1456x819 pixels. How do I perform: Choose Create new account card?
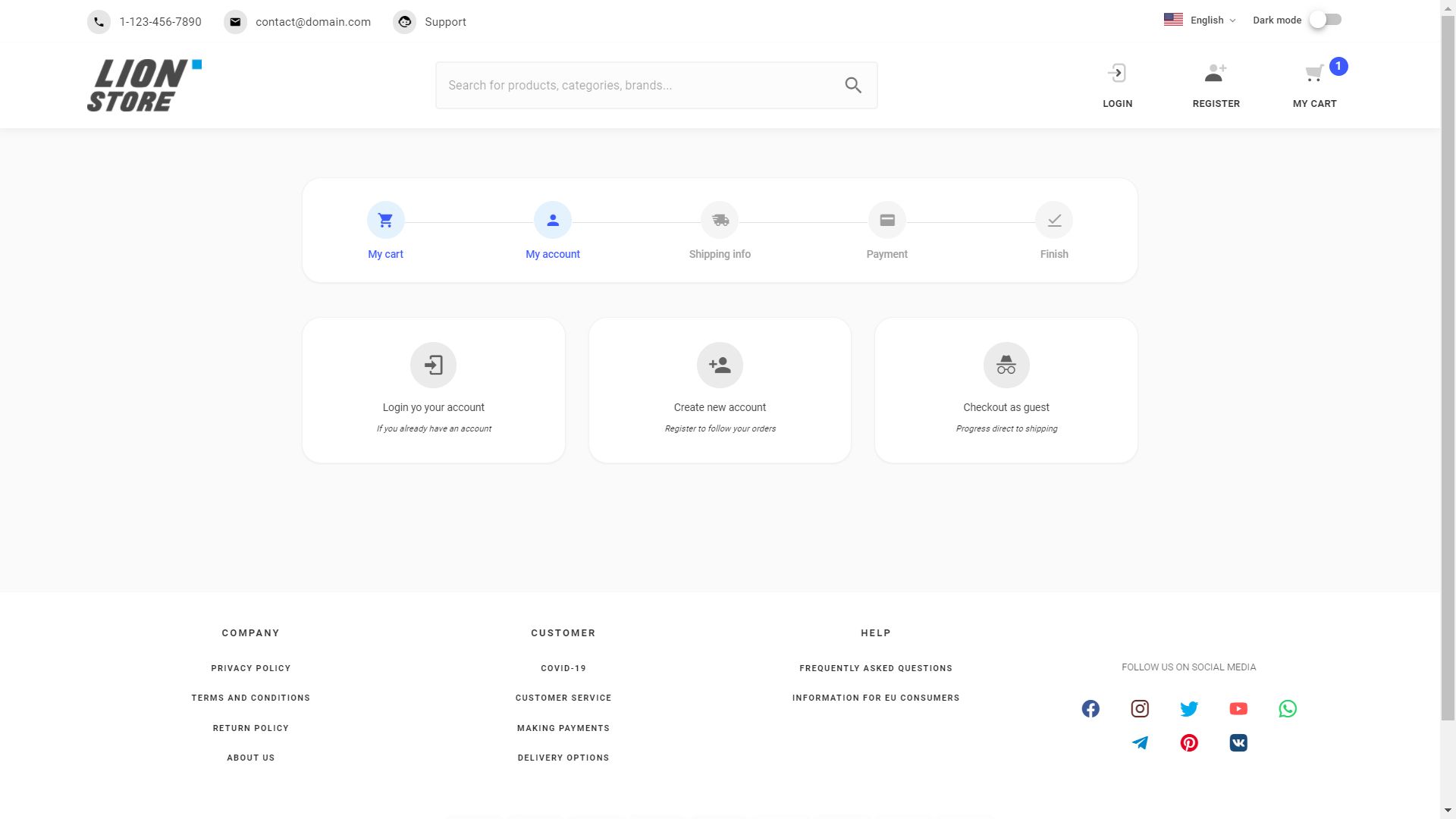click(720, 391)
